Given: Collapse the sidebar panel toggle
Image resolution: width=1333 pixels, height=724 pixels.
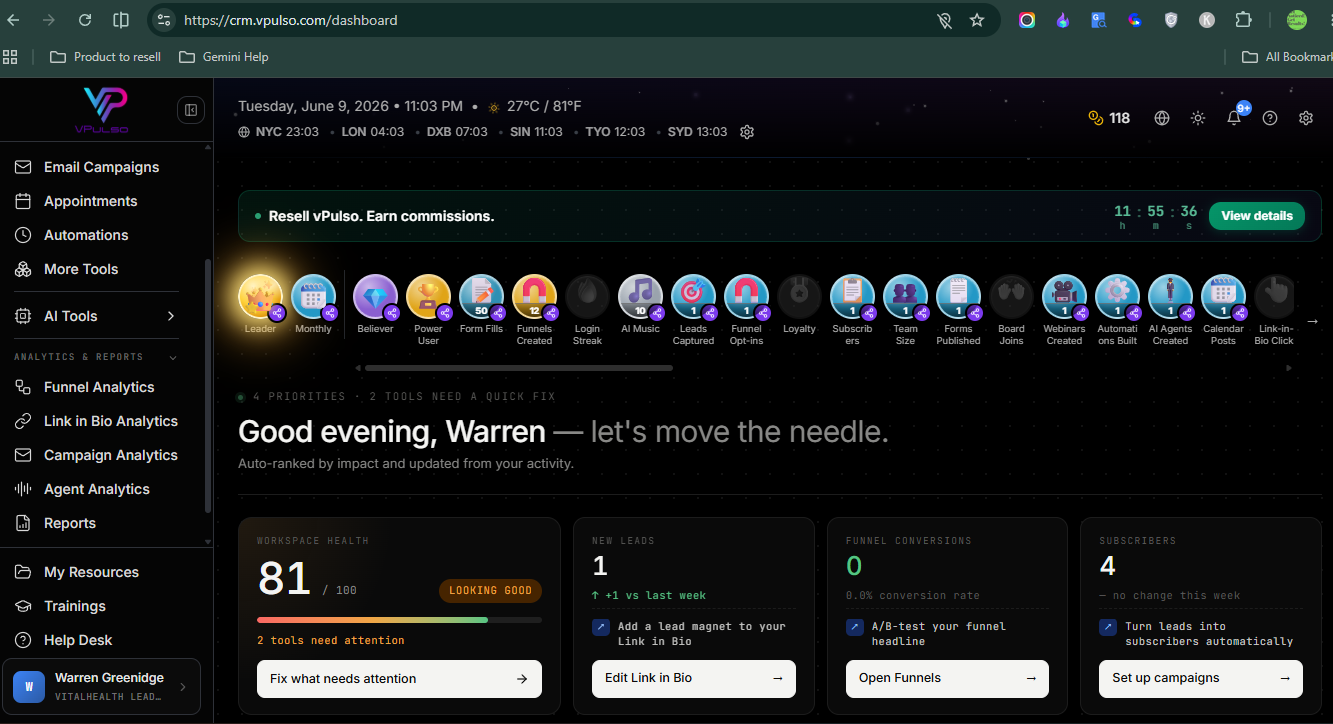Looking at the screenshot, I should click(x=191, y=110).
